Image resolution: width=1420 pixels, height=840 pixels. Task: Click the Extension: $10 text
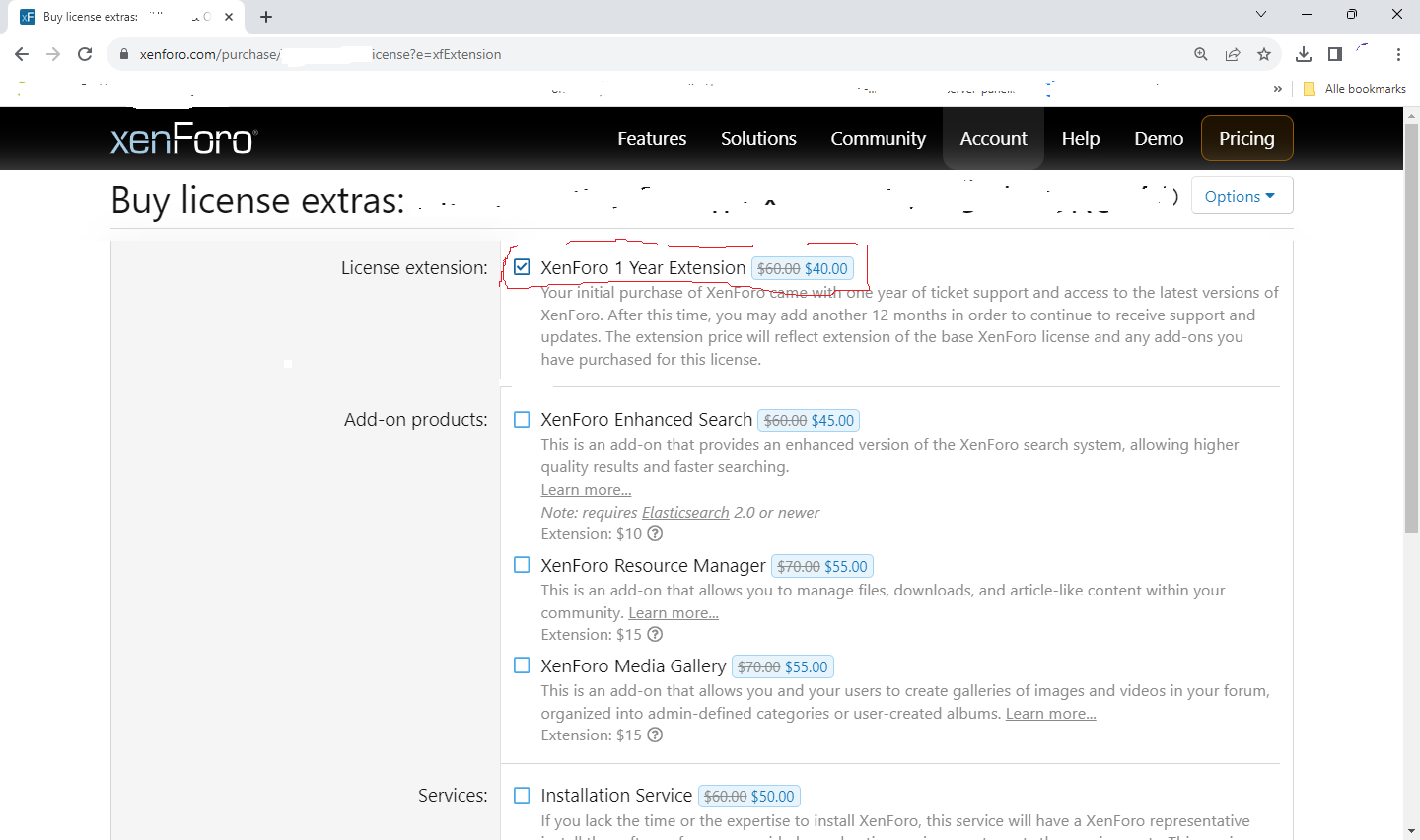coord(592,534)
